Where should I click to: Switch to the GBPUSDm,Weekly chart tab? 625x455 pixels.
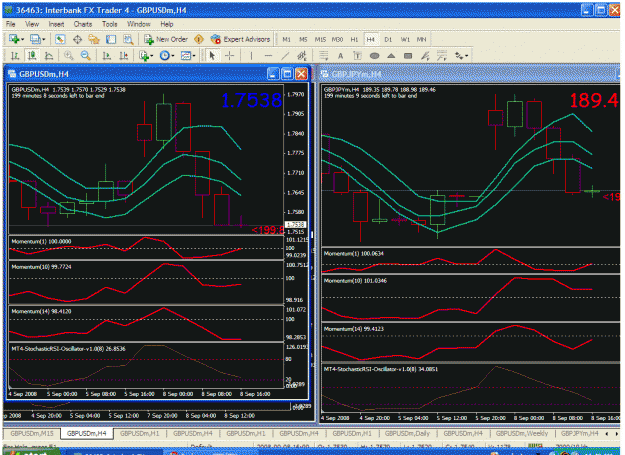tap(522, 433)
